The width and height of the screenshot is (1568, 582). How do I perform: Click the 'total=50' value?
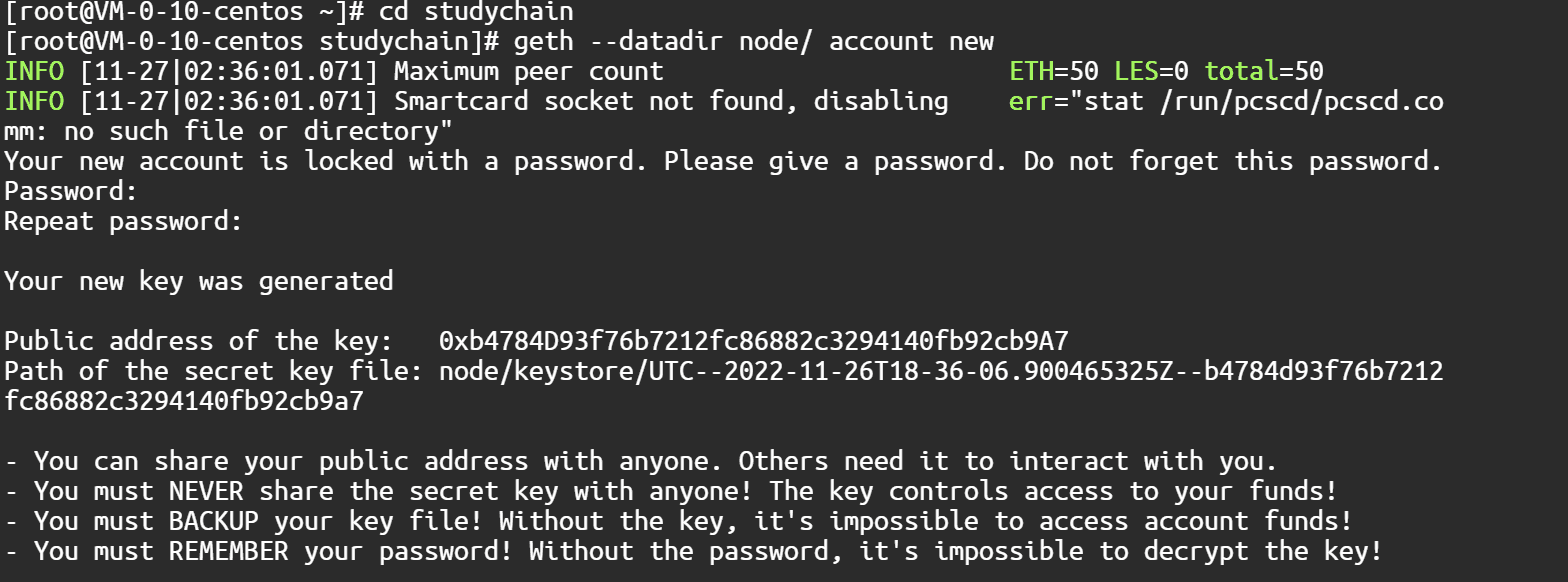(x=1264, y=72)
